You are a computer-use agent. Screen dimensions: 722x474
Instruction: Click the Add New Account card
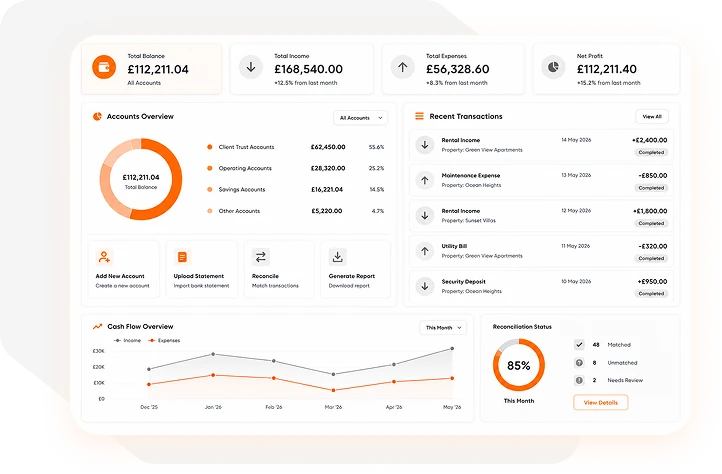(123, 269)
